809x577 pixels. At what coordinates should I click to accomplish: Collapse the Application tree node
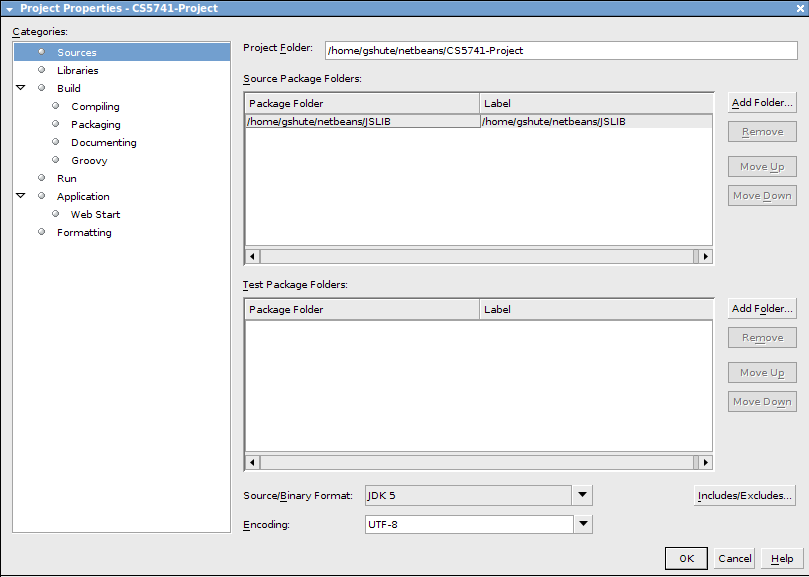click(20, 196)
